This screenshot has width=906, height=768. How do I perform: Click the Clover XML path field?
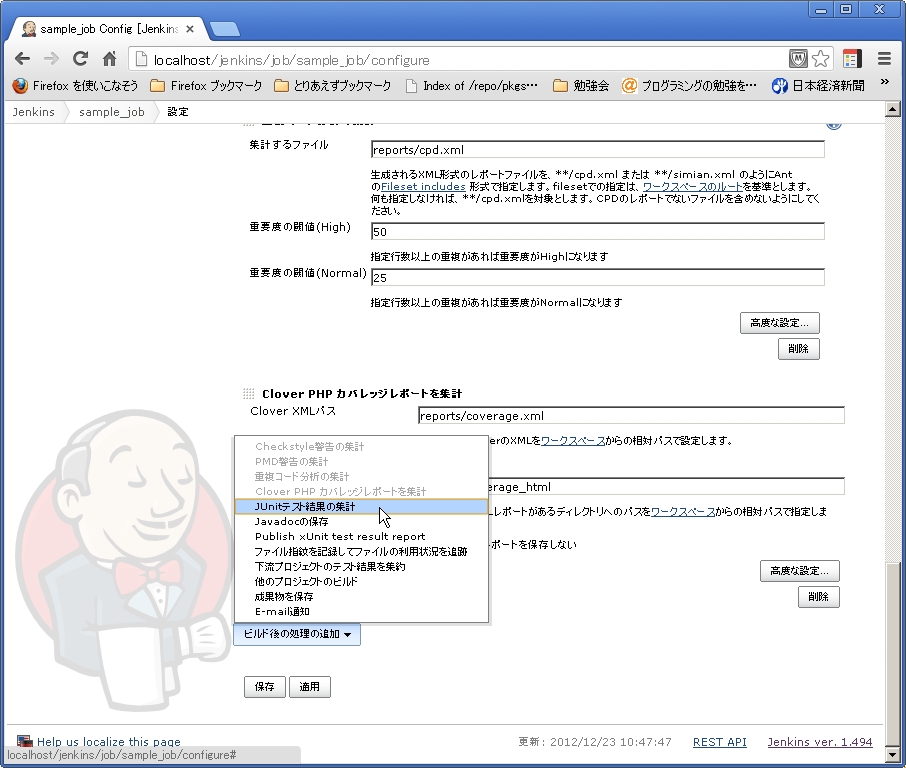point(631,415)
